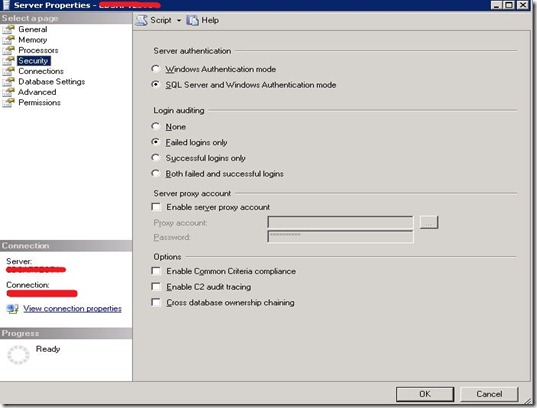Click the connection properties icon
Screen dimensions: 537x408
click(13, 309)
